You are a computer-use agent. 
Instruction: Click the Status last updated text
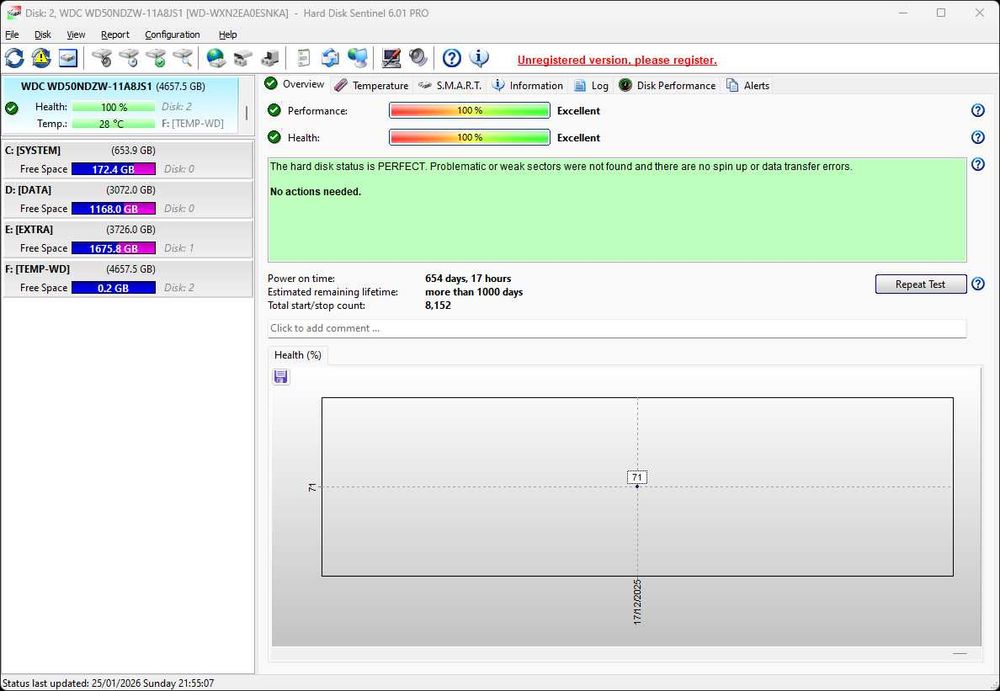tap(108, 683)
